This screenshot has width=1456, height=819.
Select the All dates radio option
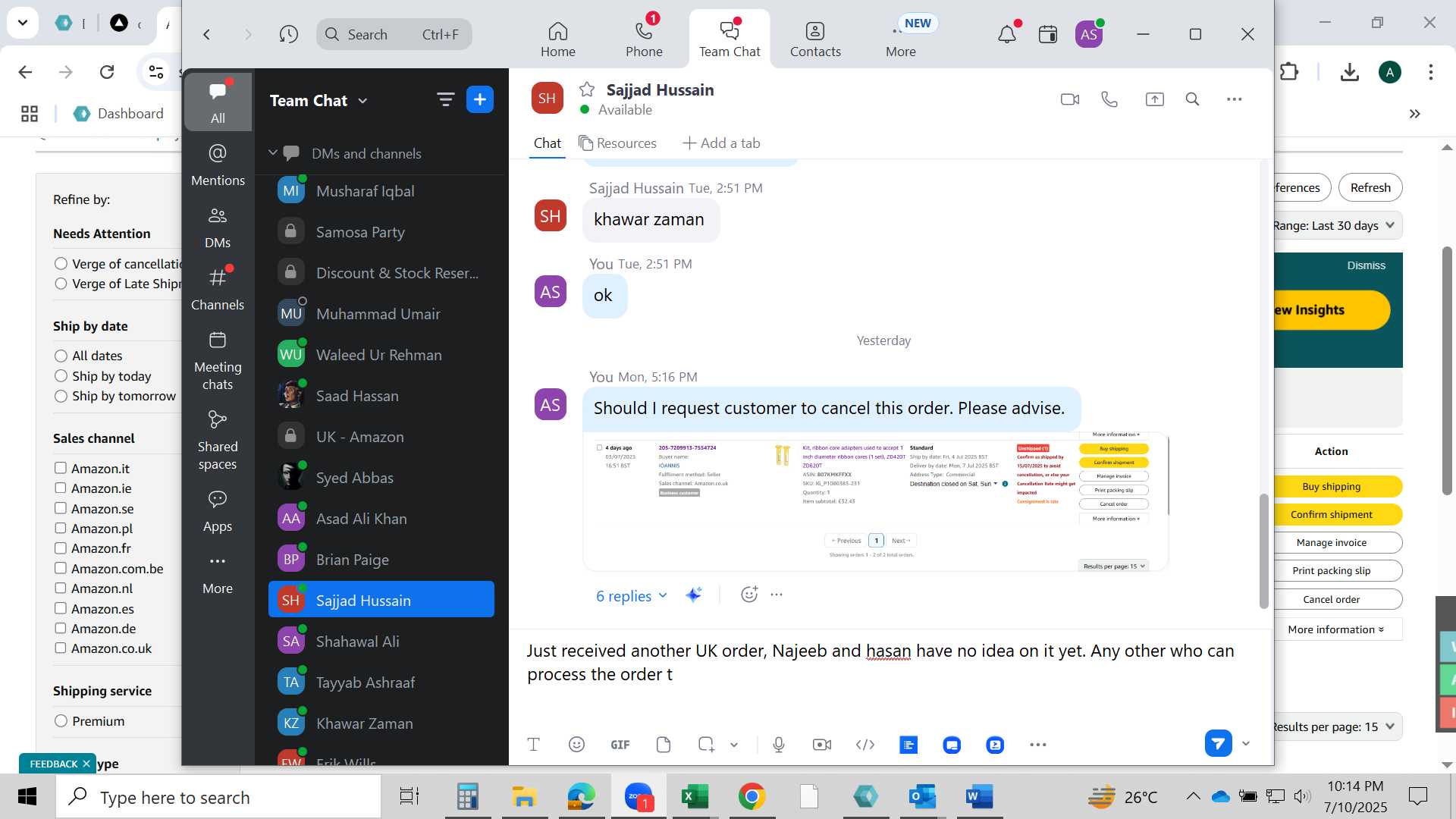pos(61,356)
